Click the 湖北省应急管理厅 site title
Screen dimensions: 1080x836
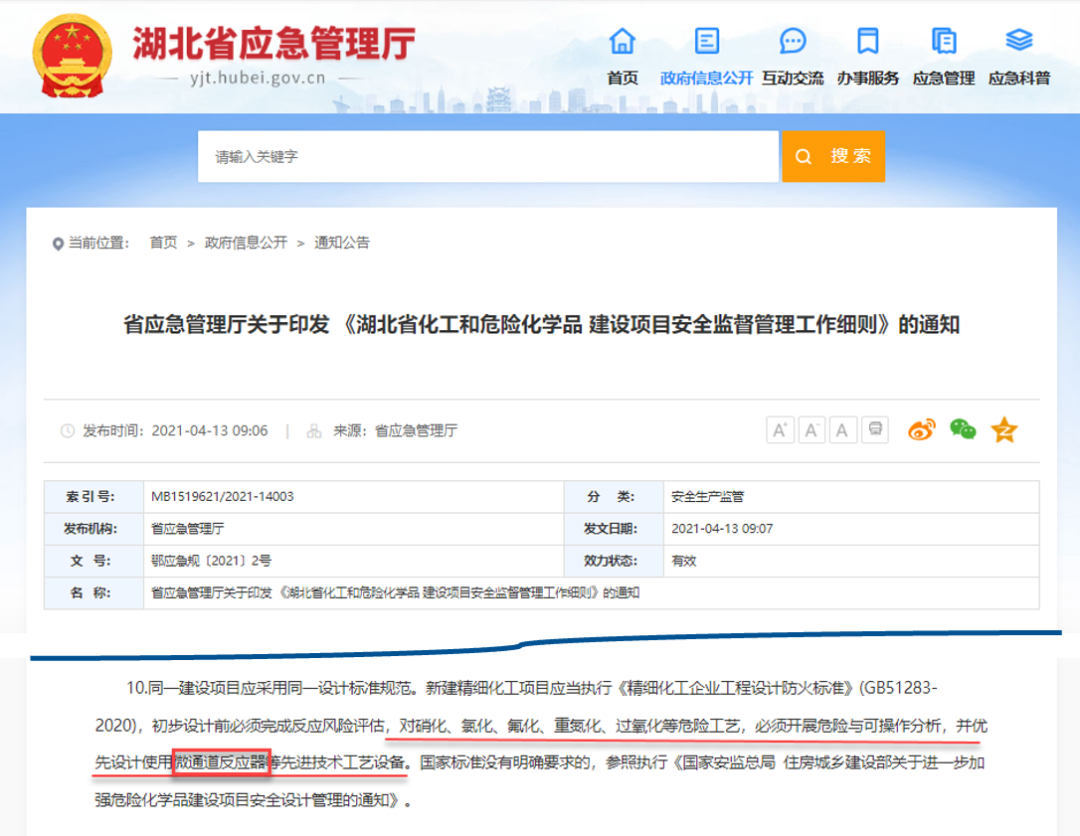[x=274, y=43]
